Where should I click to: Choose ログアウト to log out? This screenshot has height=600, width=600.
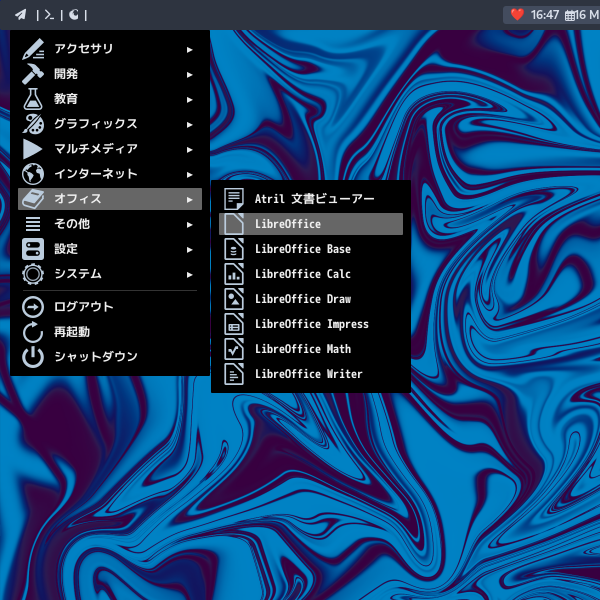pyautogui.click(x=83, y=307)
